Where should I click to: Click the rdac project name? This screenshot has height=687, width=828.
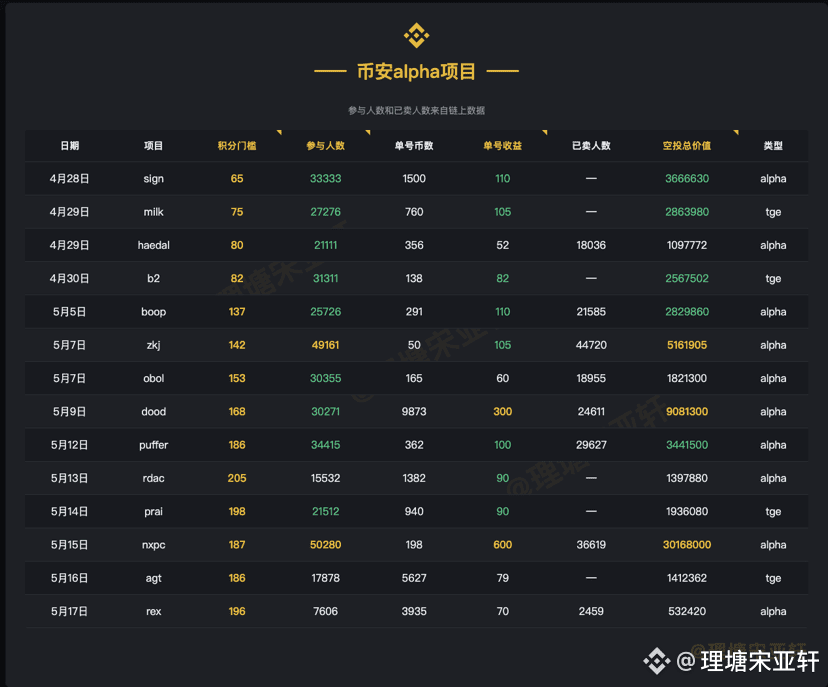pyautogui.click(x=154, y=478)
